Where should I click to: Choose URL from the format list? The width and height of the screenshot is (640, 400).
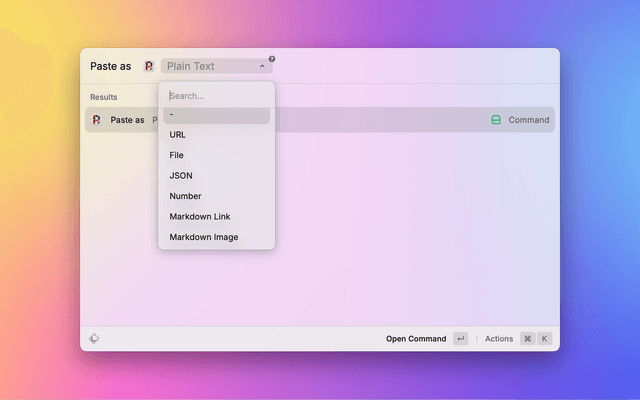178,135
